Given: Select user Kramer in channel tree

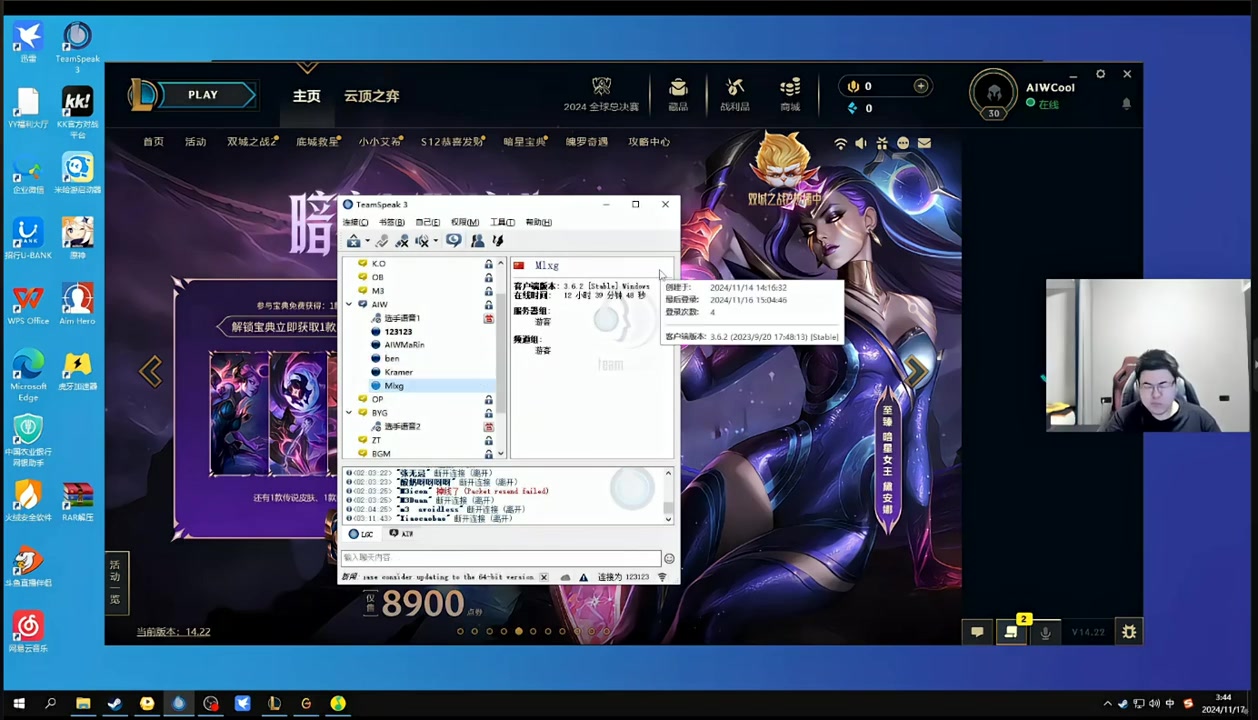Looking at the screenshot, I should pyautogui.click(x=398, y=372).
